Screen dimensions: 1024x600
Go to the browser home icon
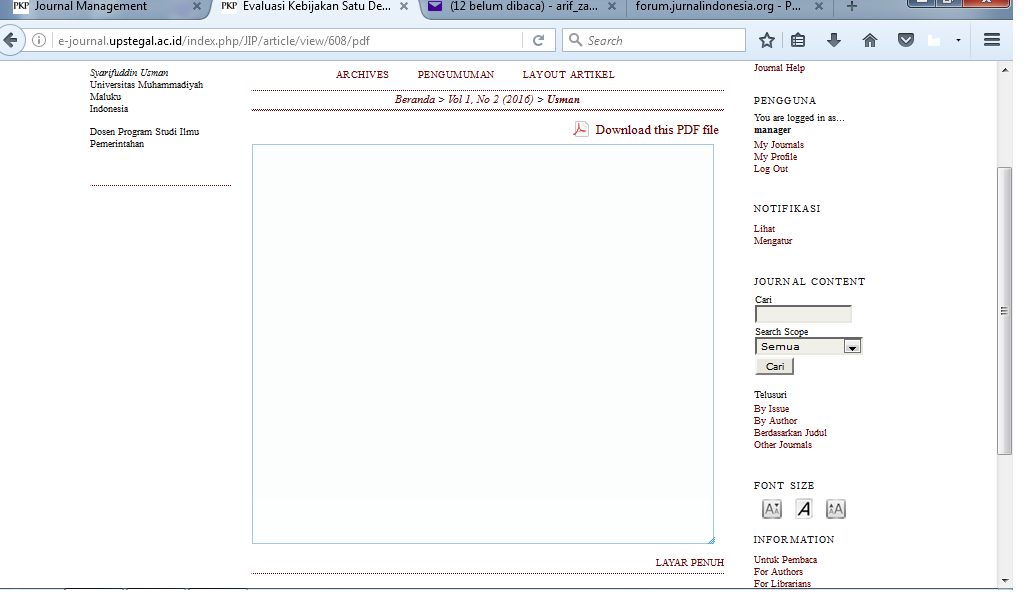tap(870, 41)
